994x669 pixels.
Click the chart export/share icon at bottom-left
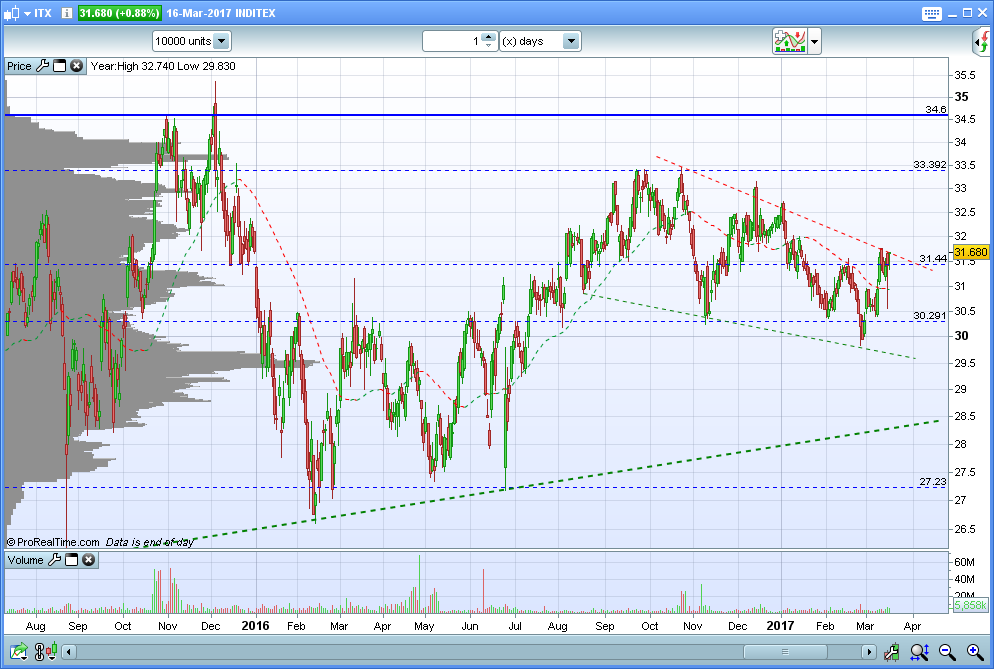(18, 651)
